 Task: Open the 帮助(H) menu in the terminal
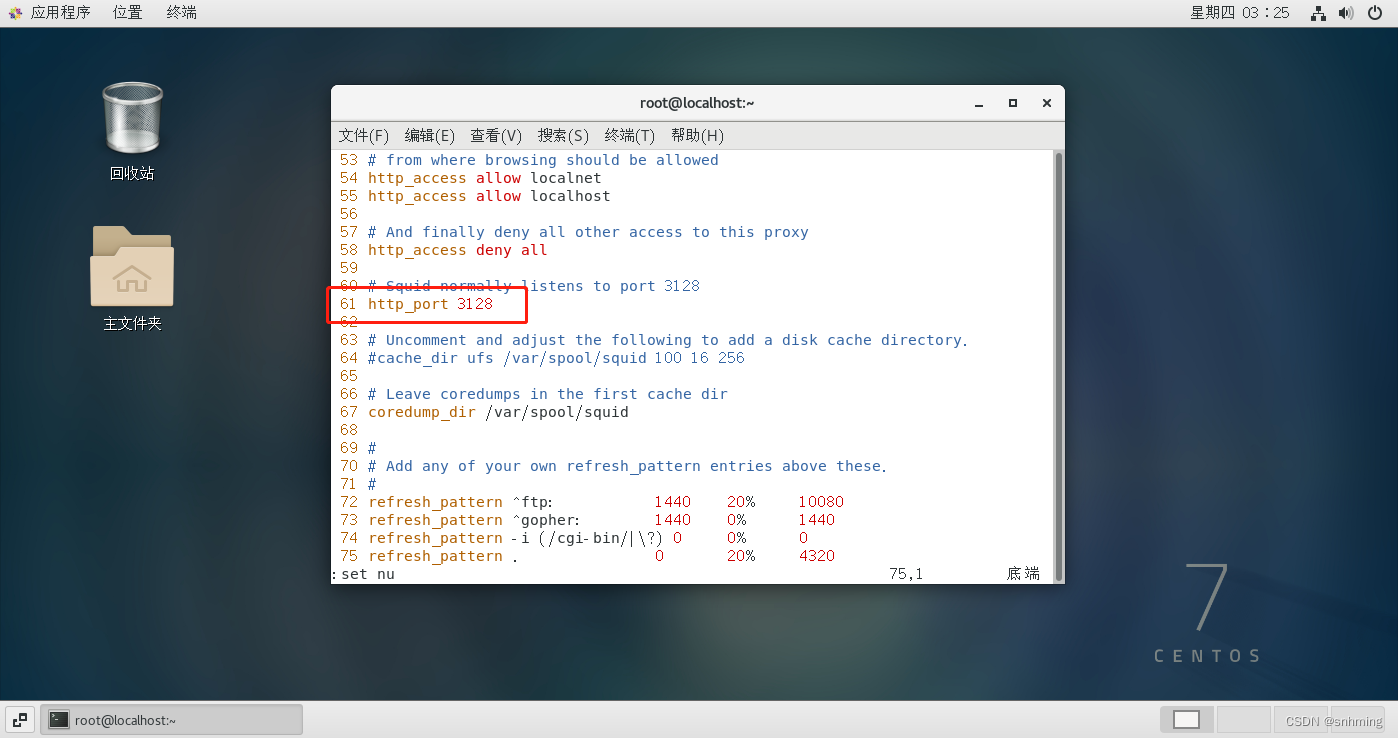coord(697,135)
